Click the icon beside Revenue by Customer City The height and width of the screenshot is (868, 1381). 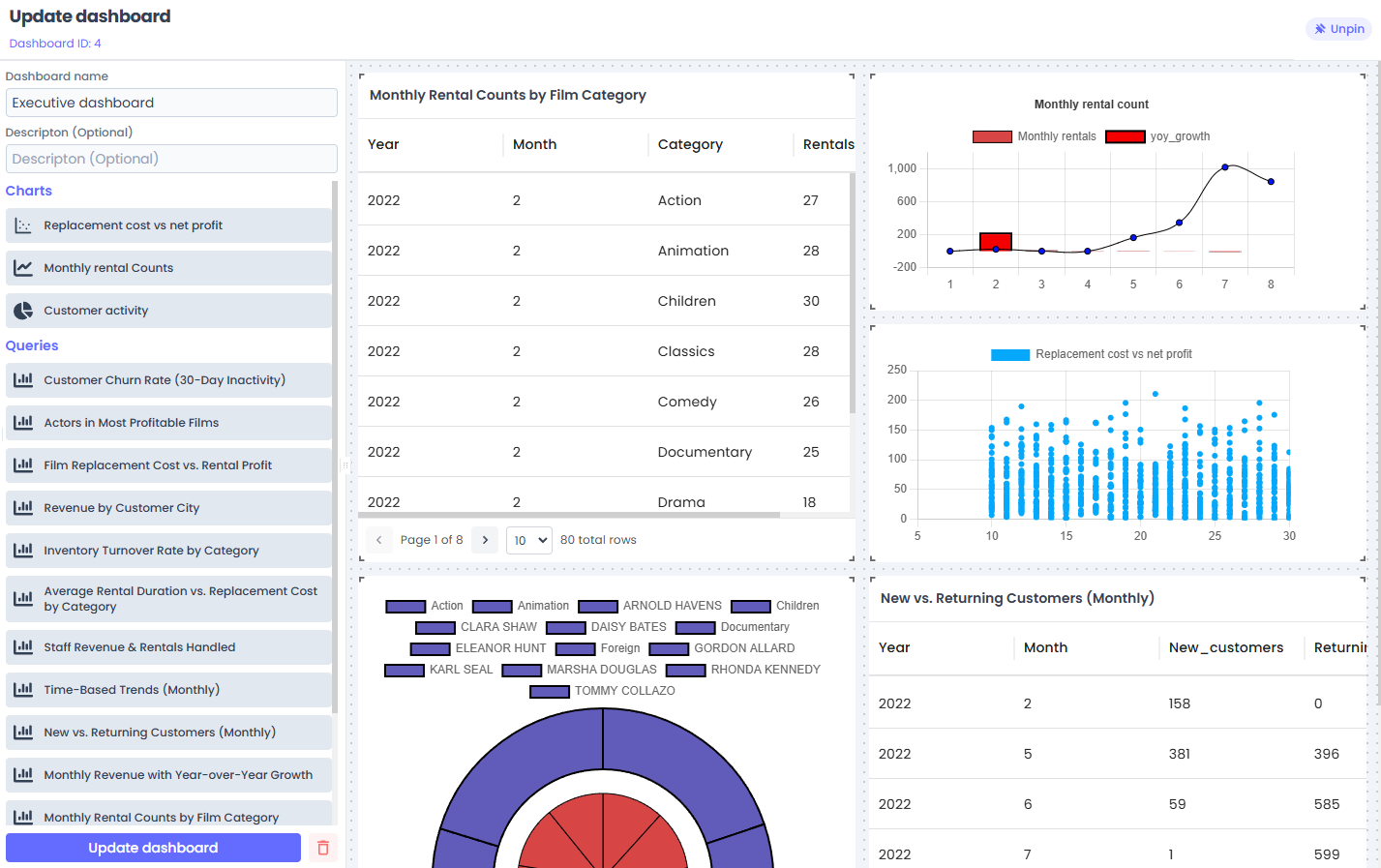[21, 507]
